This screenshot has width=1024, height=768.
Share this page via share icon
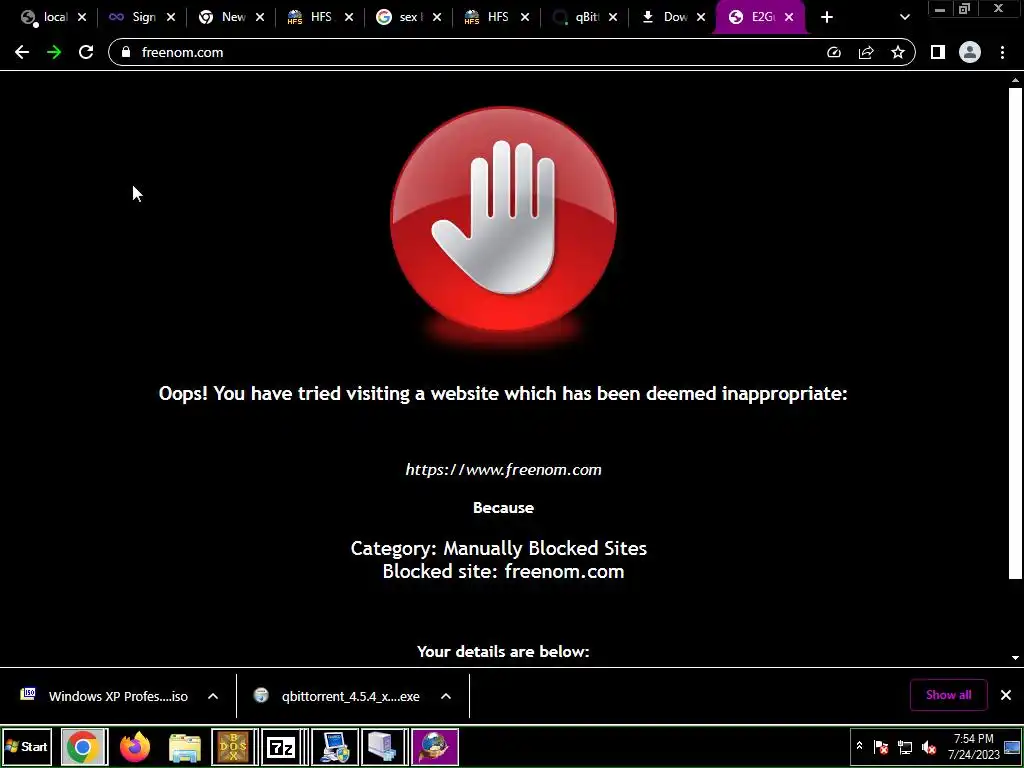pos(866,52)
